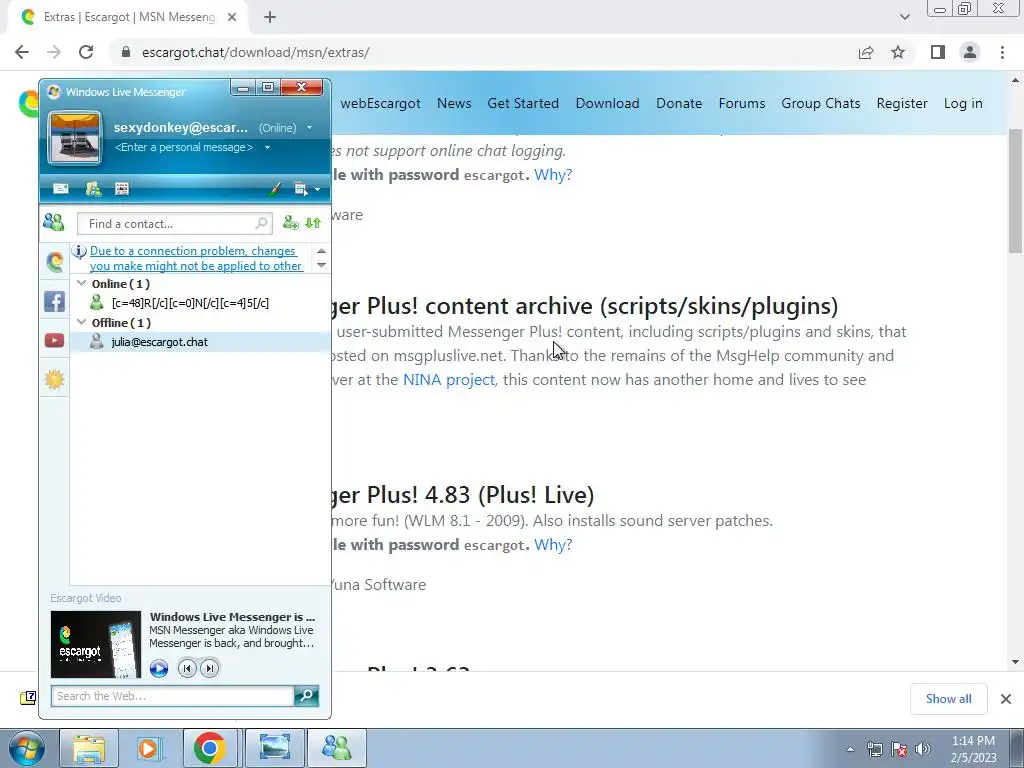Click the Chrome share page icon
The image size is (1024, 768).
866,52
